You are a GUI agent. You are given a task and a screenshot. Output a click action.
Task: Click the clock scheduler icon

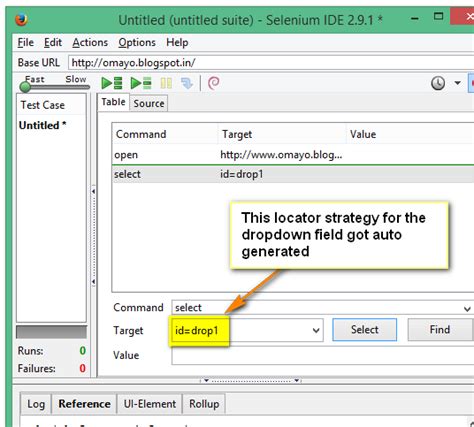point(438,83)
